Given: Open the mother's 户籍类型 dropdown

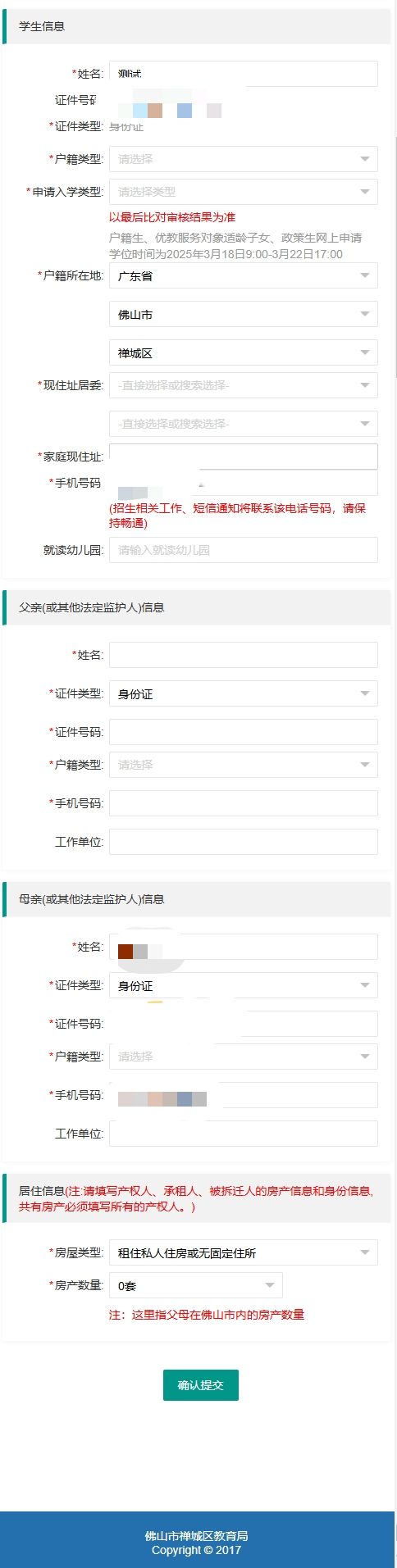Looking at the screenshot, I should [244, 1057].
